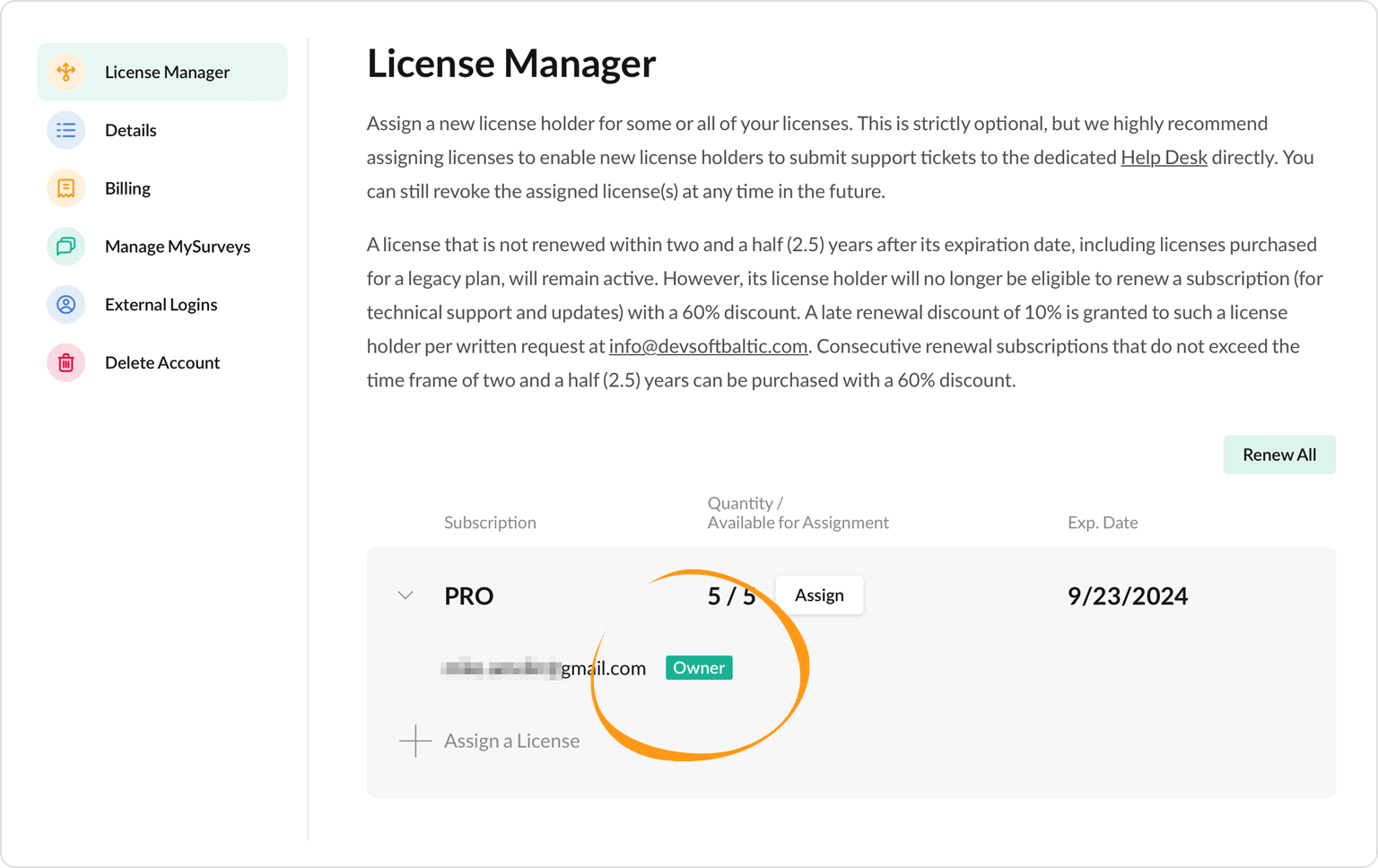Click the License Manager sidebar icon
The width and height of the screenshot is (1378, 868).
pyautogui.click(x=65, y=72)
